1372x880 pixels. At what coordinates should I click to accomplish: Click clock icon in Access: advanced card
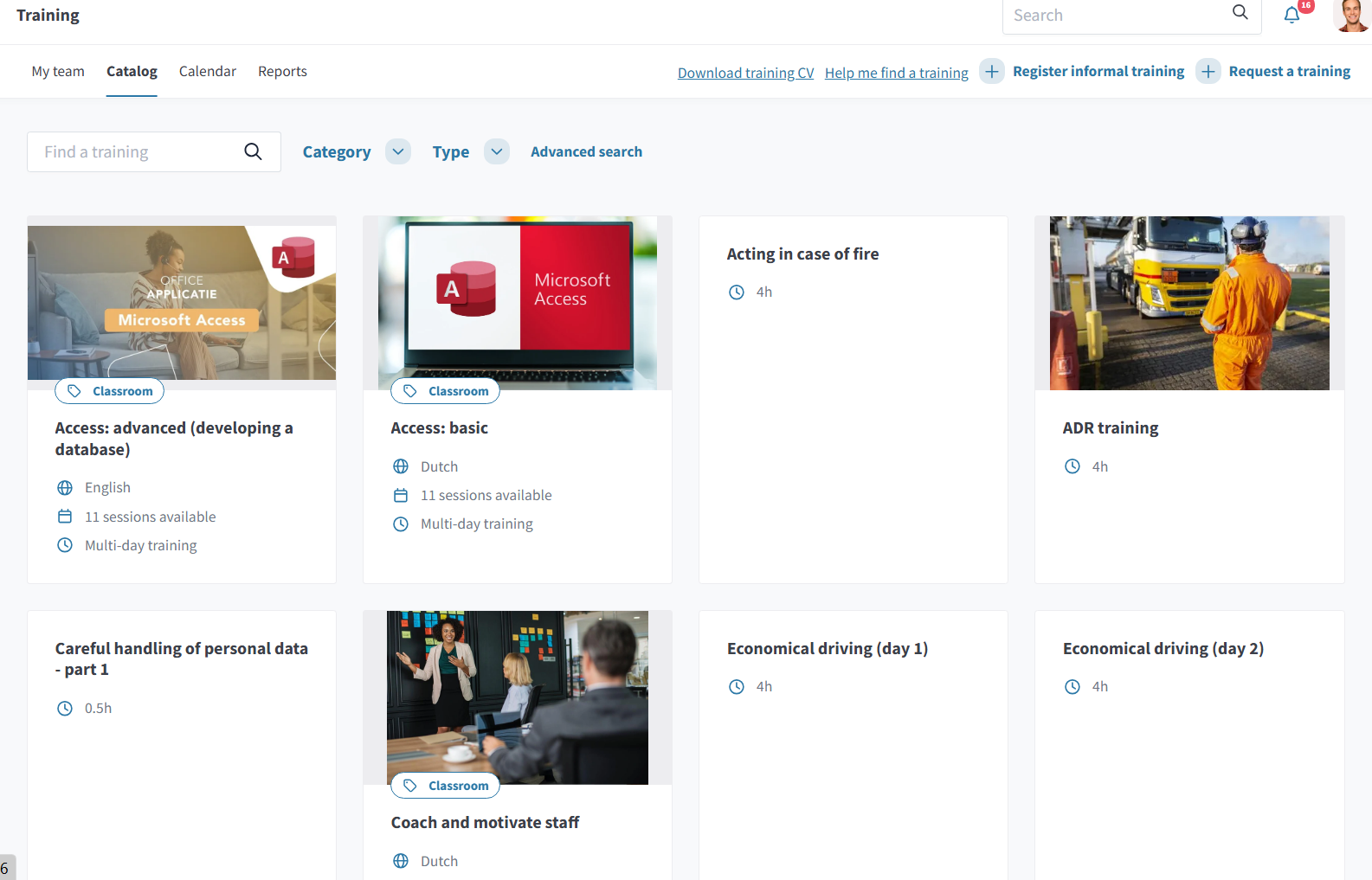[65, 545]
